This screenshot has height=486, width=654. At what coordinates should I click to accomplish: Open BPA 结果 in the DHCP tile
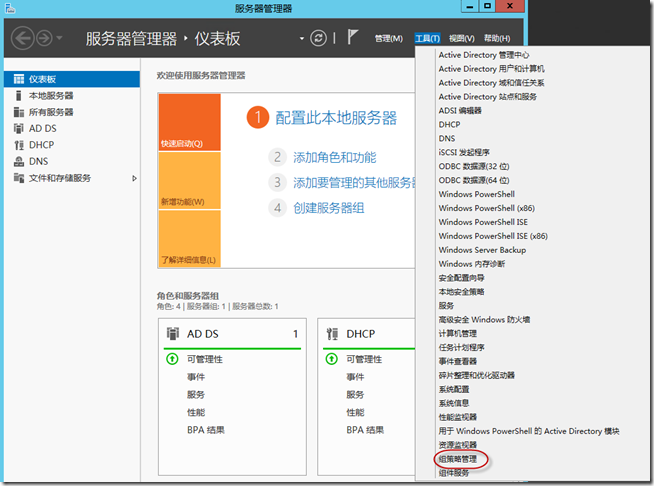365,430
